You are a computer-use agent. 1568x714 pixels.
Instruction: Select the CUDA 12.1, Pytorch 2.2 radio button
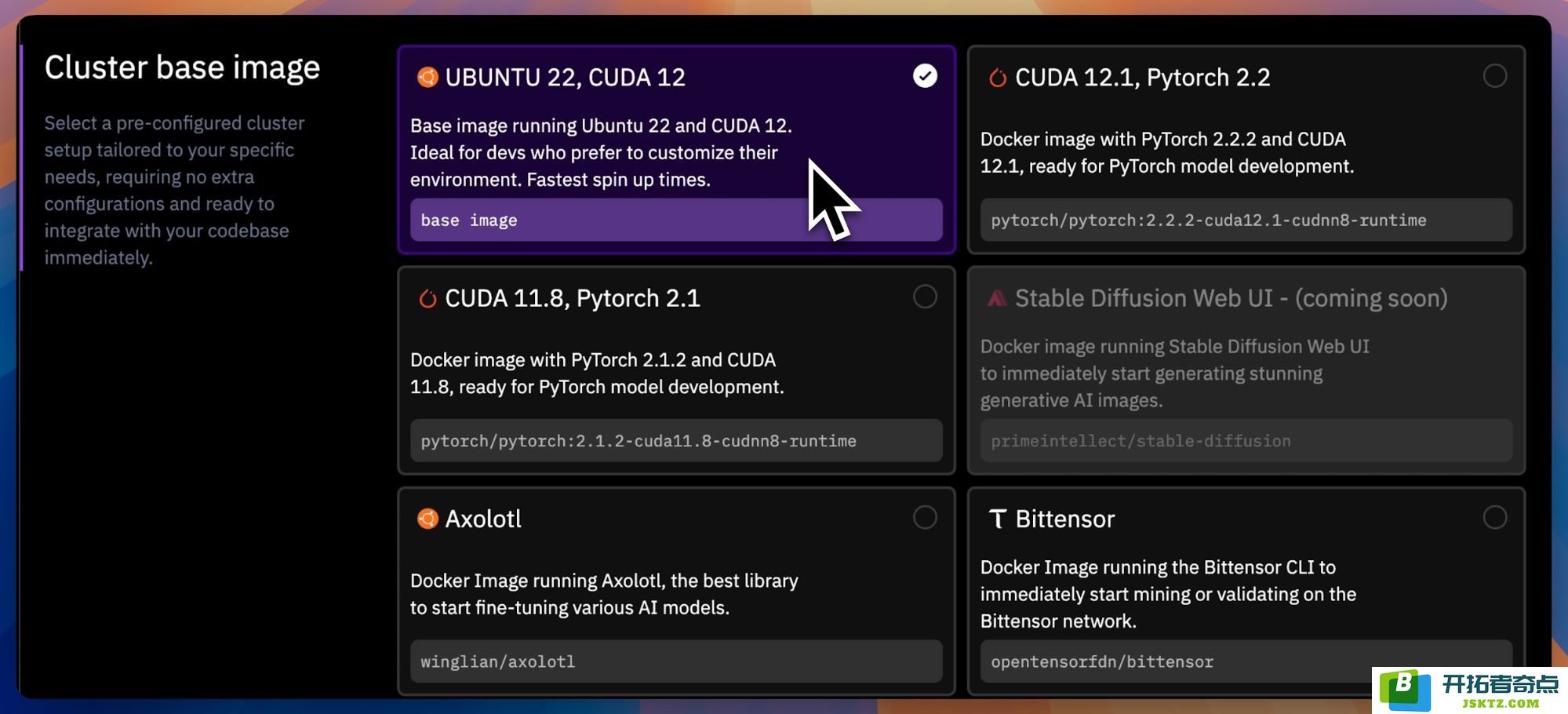point(1495,76)
